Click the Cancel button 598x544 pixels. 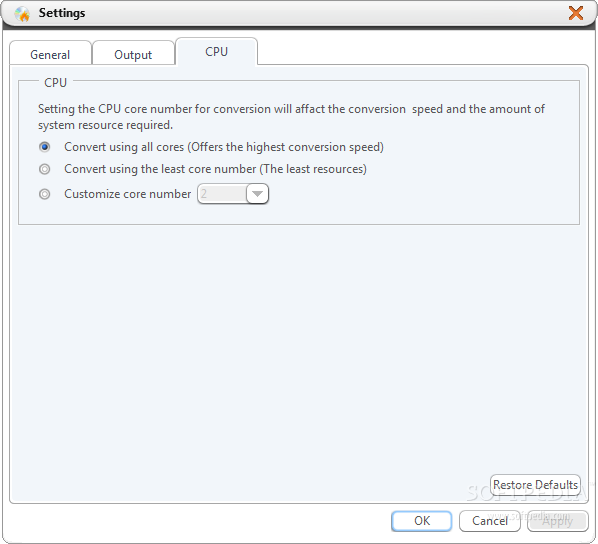point(490,521)
